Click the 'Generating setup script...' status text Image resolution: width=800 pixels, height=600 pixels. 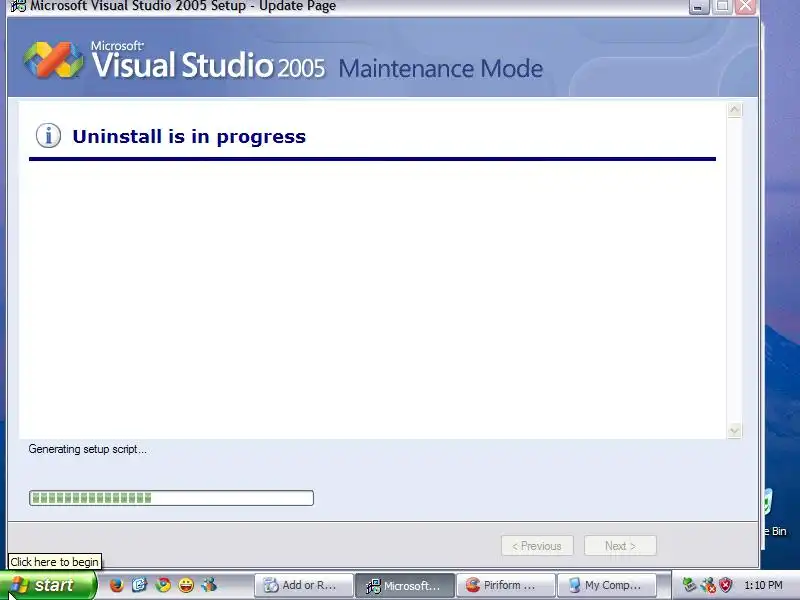(87, 449)
